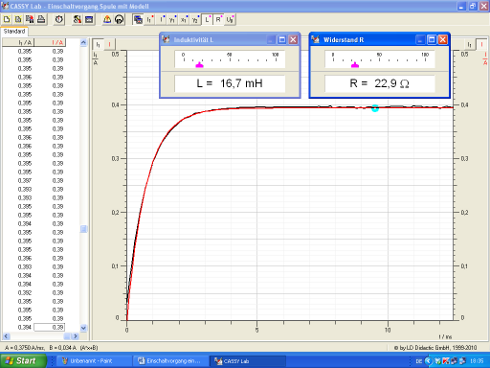Click the Induktivität L window icon
This screenshot has height=368, width=490.
[x=166, y=39]
